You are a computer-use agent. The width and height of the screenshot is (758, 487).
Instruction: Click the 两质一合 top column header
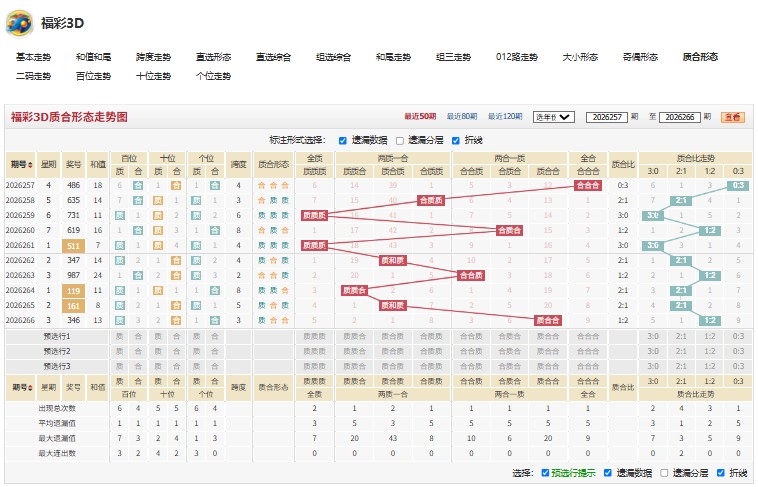[393, 158]
